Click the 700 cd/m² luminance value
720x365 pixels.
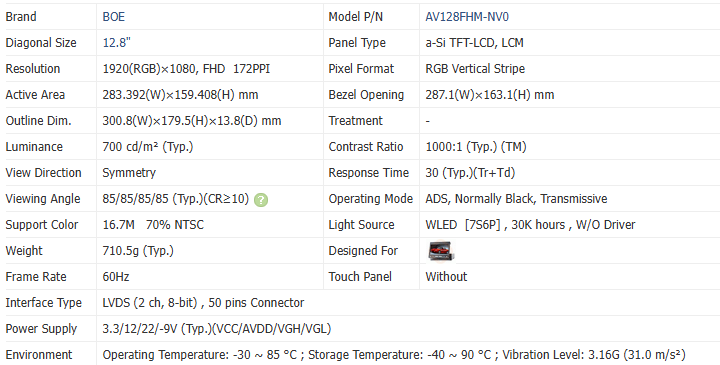[x=148, y=147]
